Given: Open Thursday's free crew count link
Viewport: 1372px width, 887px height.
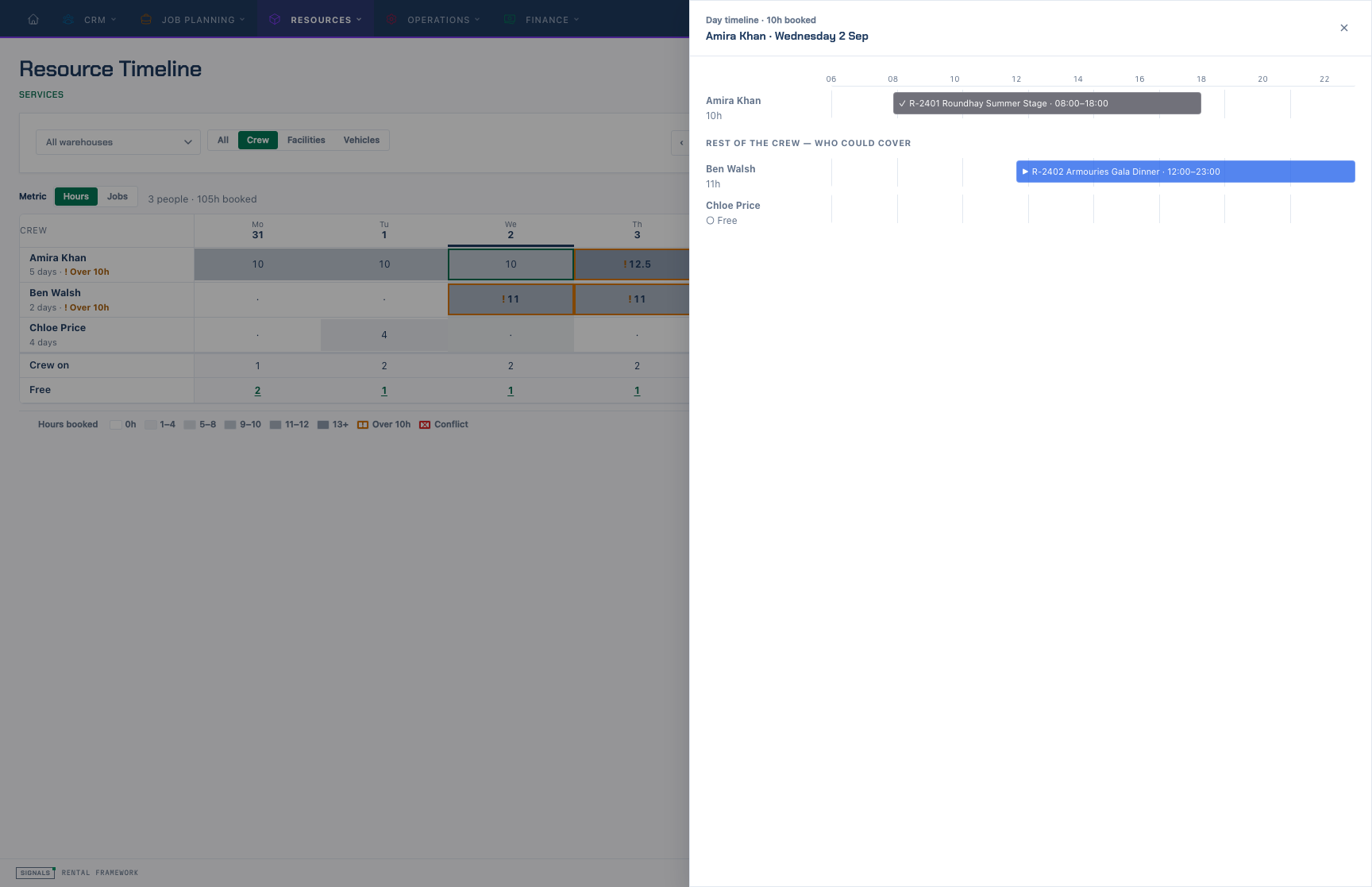Looking at the screenshot, I should click(x=637, y=391).
